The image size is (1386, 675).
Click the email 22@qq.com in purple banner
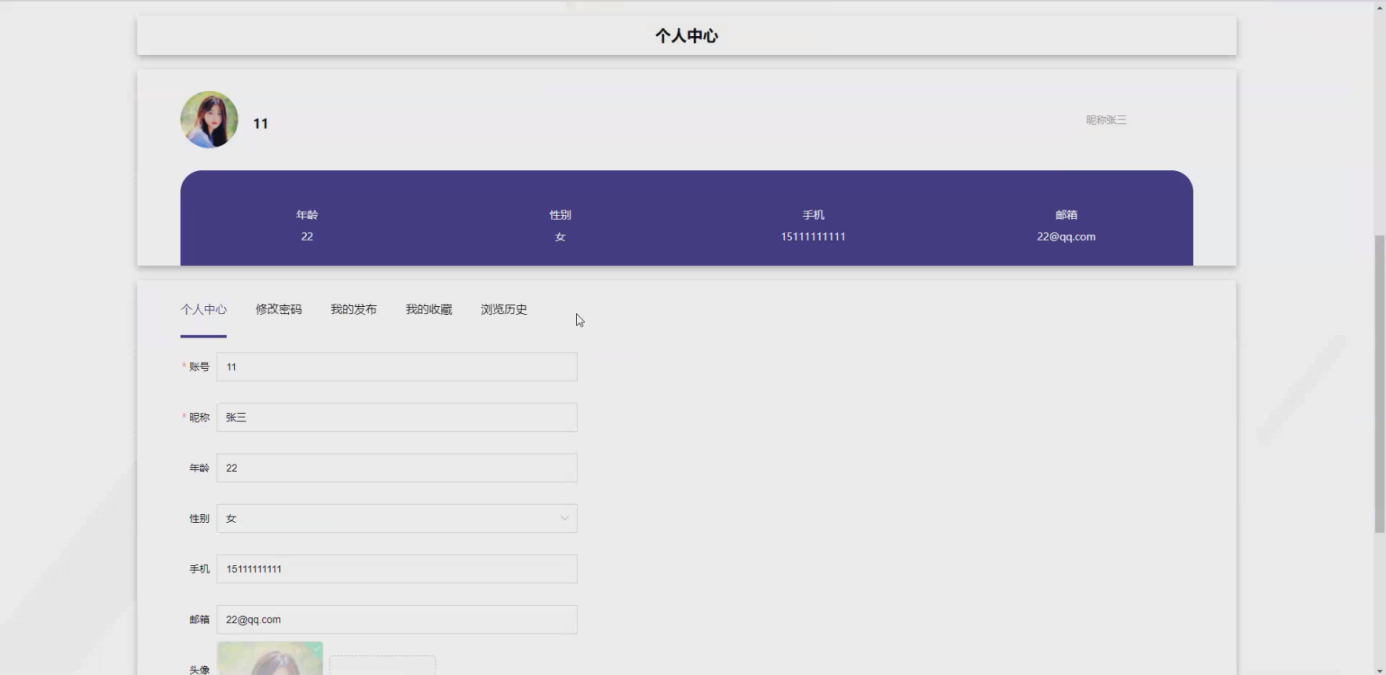1066,237
